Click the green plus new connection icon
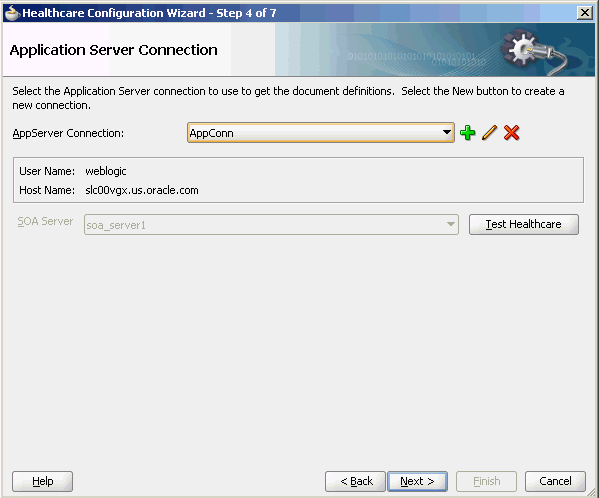 tap(468, 133)
